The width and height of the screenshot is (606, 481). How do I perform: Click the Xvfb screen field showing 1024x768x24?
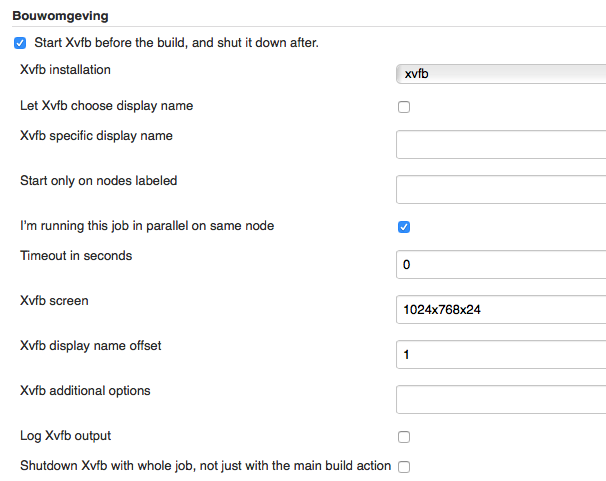click(x=501, y=309)
